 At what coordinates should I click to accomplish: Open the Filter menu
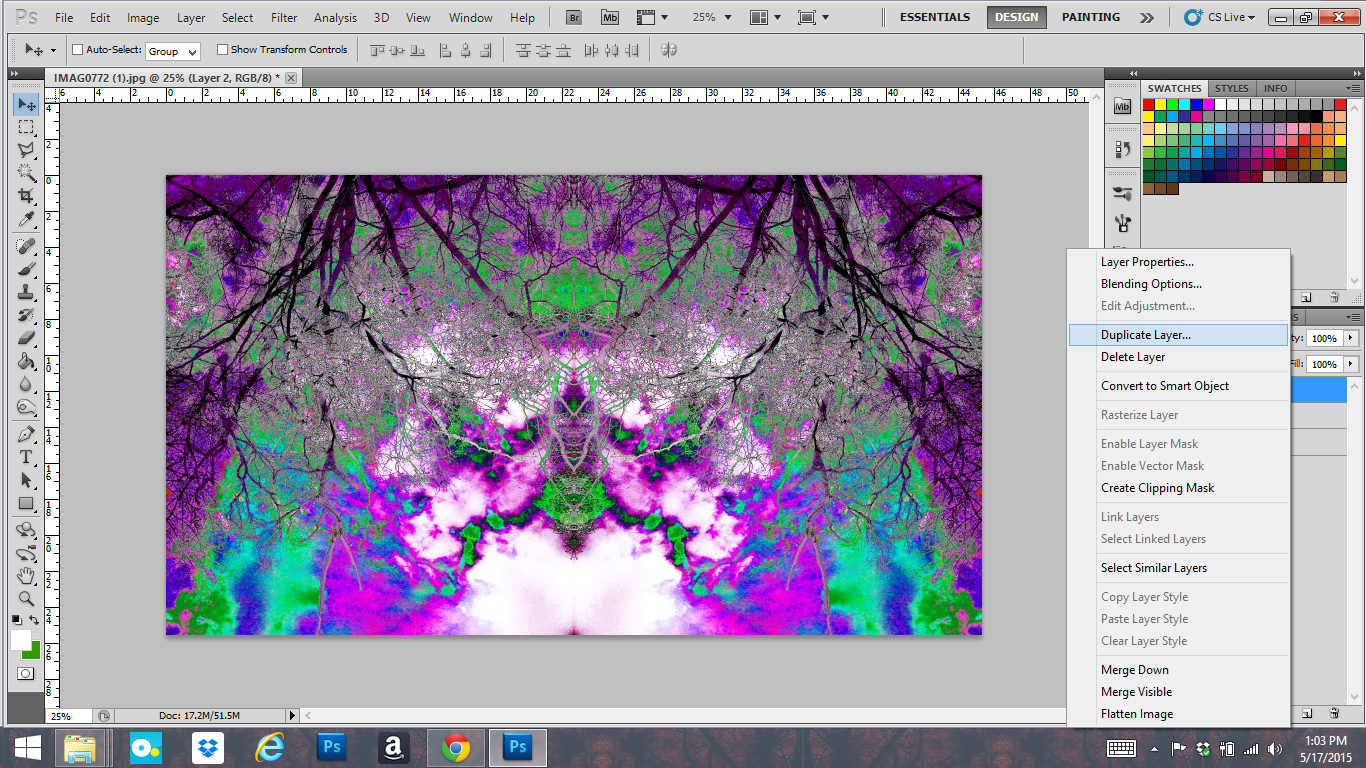284,18
